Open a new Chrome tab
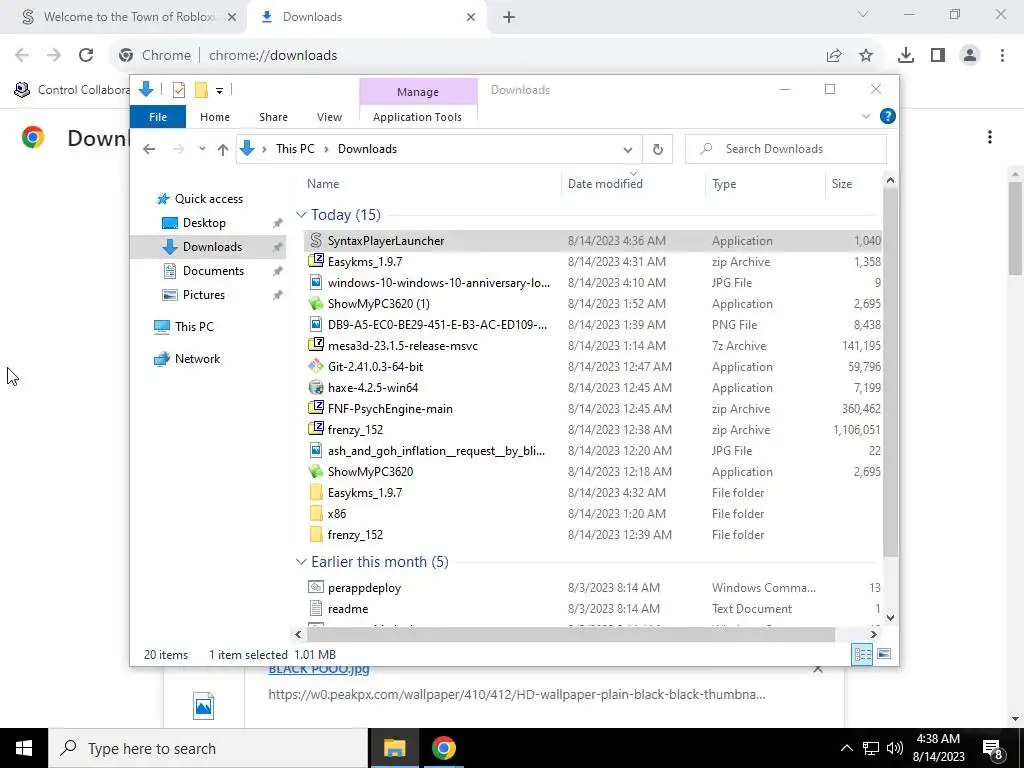The image size is (1024, 768). click(509, 17)
